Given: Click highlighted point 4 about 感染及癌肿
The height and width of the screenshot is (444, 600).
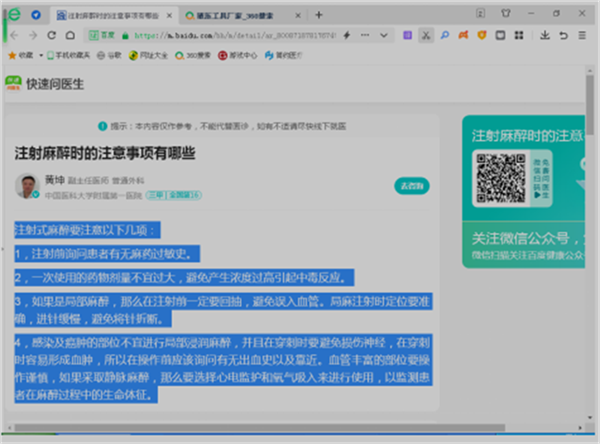Looking at the screenshot, I should pos(223,368).
